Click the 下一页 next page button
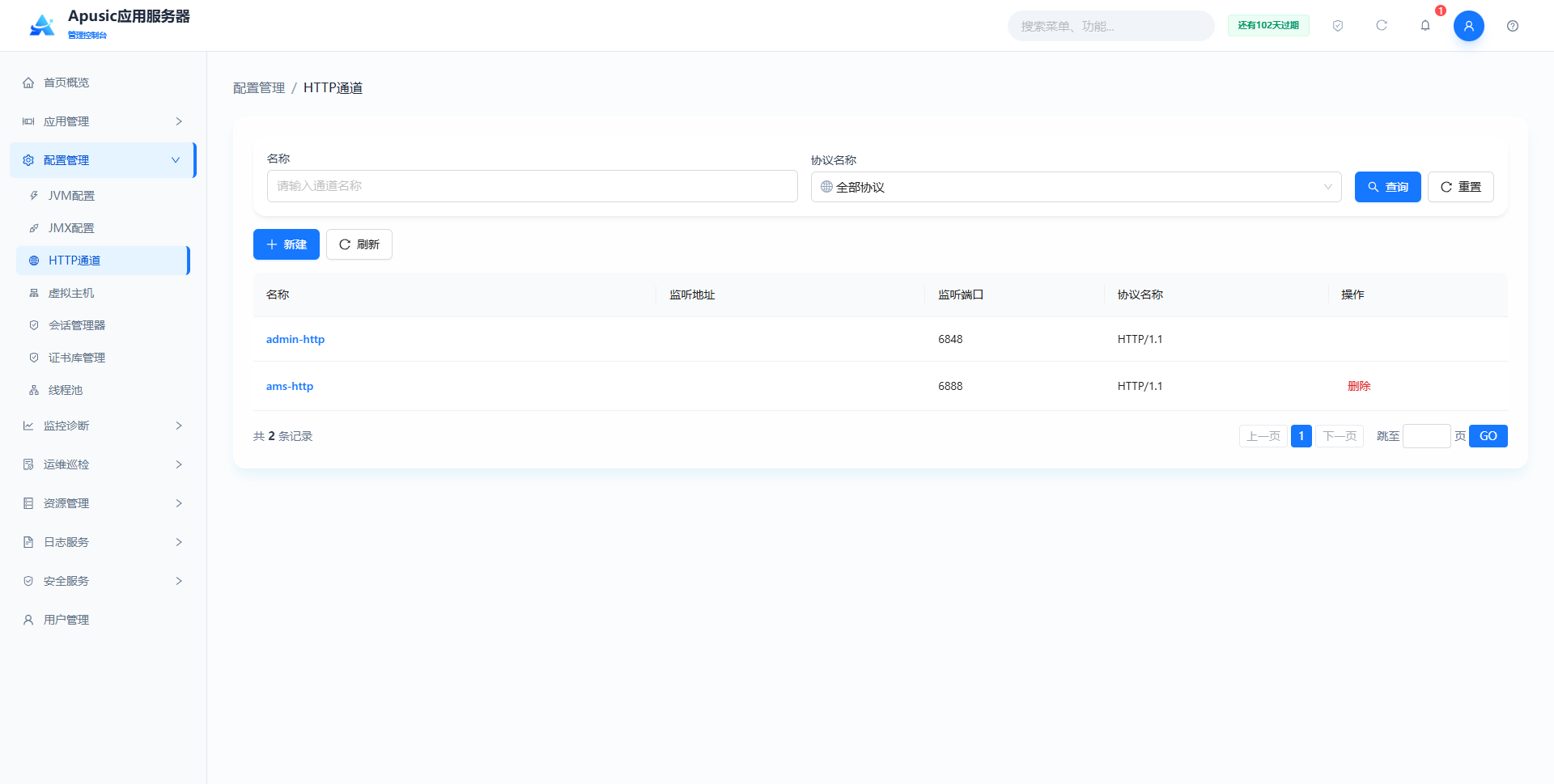 click(1340, 436)
